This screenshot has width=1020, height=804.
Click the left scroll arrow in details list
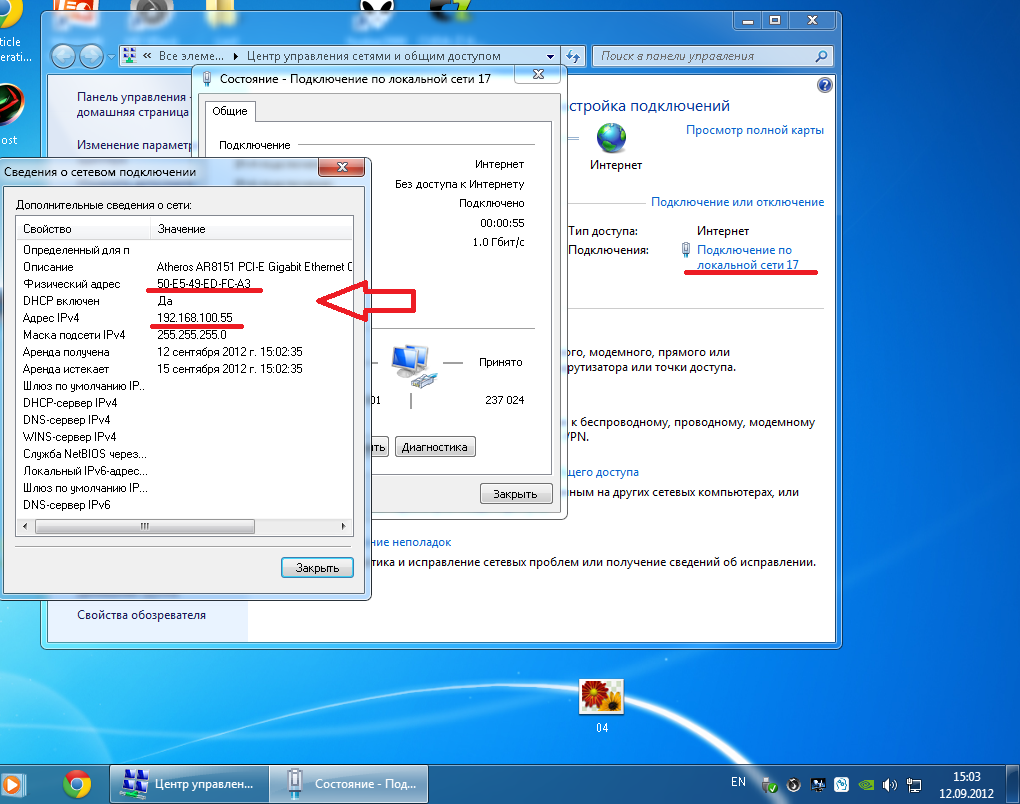(x=25, y=526)
